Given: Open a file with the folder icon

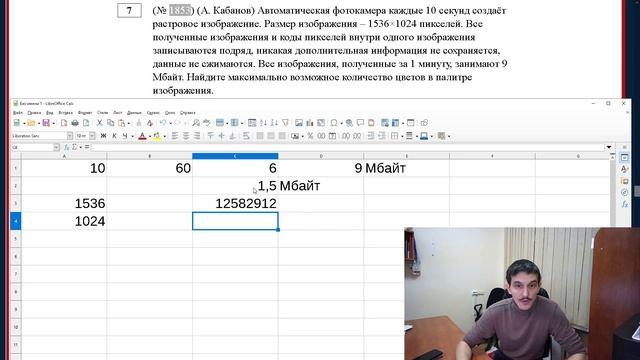Looking at the screenshot, I should (31, 123).
